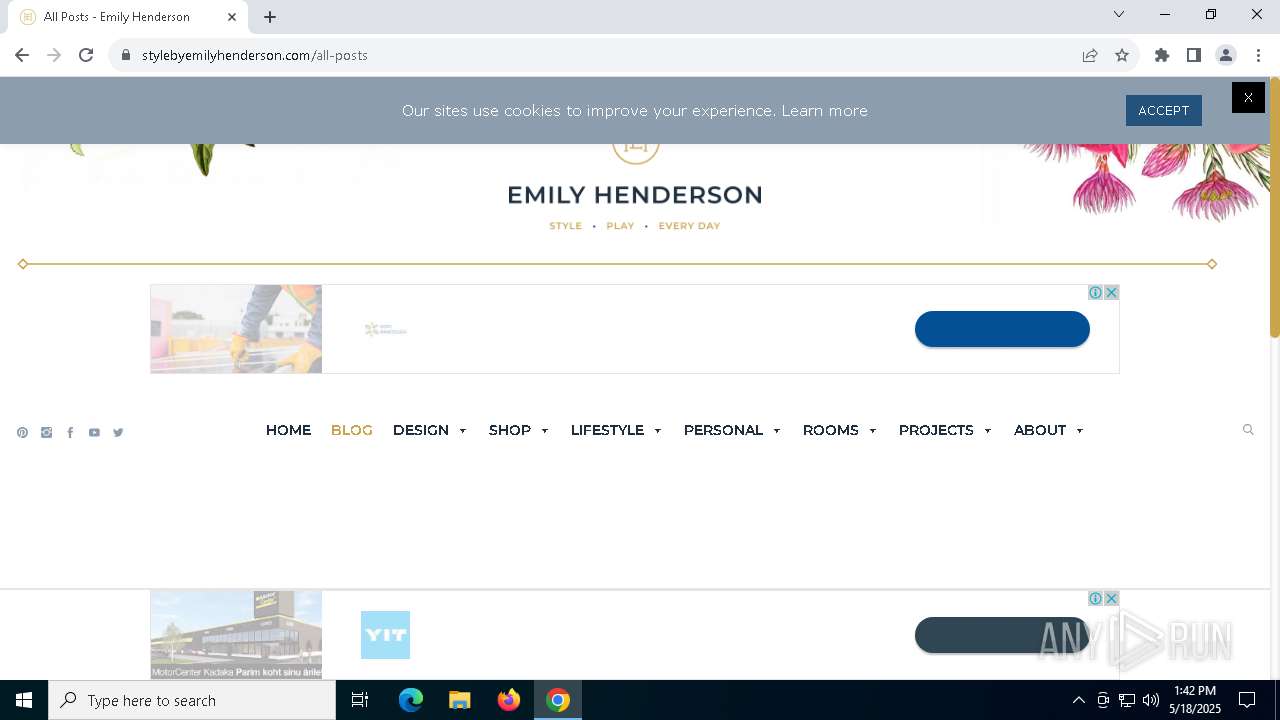Open the LIFESTYLE menu item
Screen dimensions: 1280x720
[607, 430]
